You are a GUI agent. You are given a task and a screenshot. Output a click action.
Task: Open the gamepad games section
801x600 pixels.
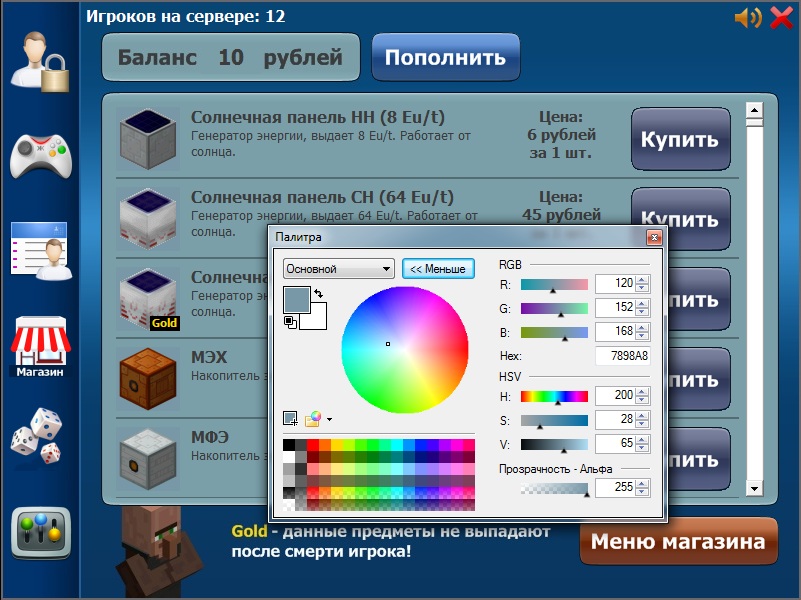pyautogui.click(x=41, y=156)
